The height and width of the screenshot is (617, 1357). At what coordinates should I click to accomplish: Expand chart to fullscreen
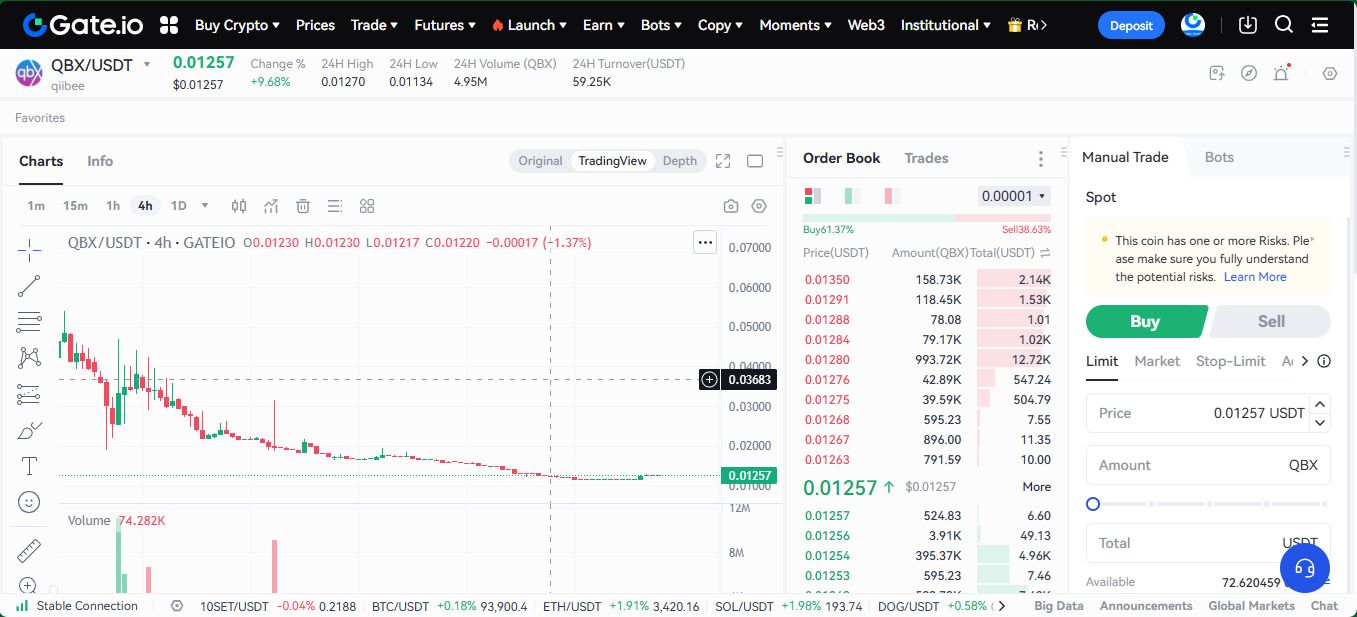pyautogui.click(x=723, y=161)
